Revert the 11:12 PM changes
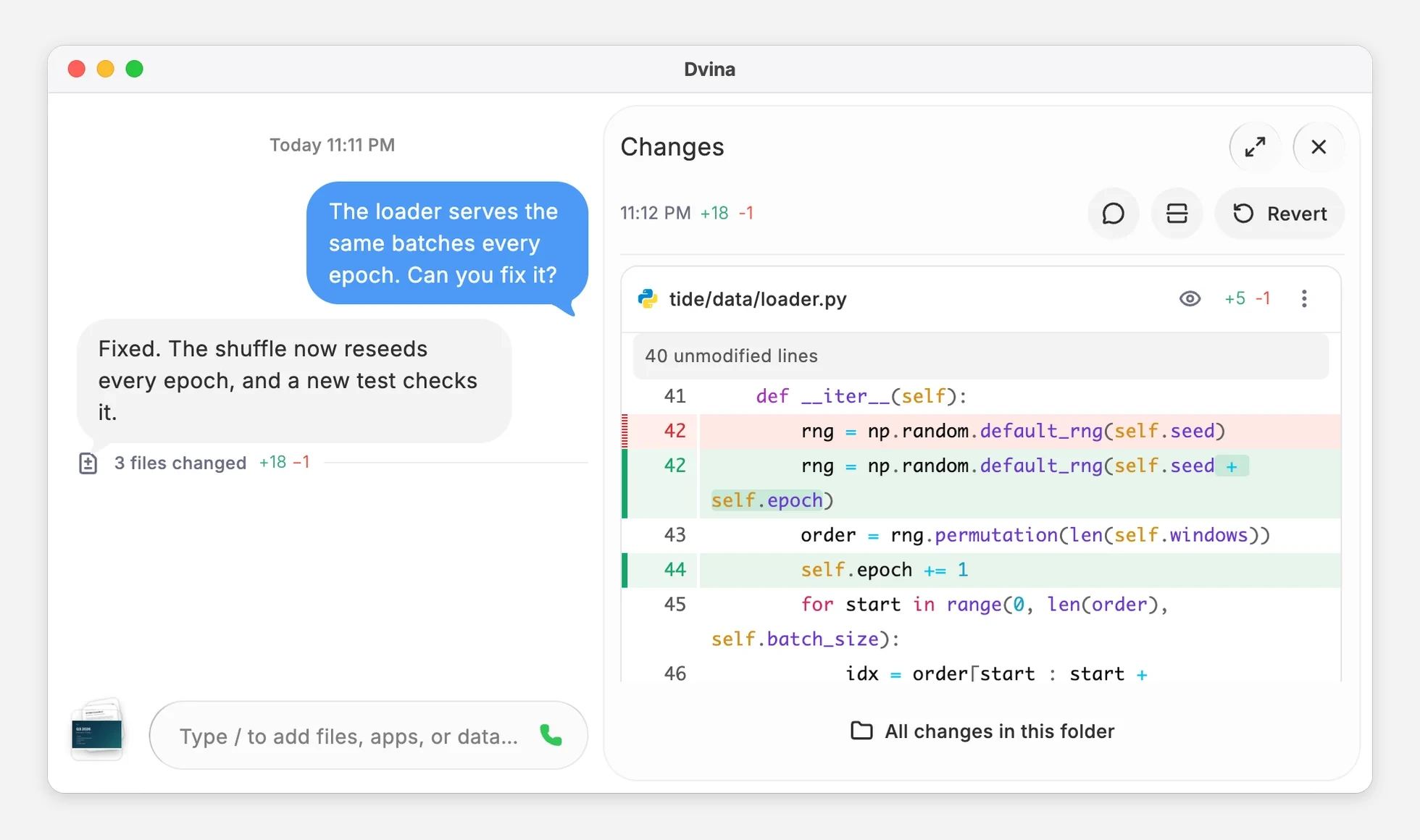The image size is (1420, 840). pos(1279,214)
